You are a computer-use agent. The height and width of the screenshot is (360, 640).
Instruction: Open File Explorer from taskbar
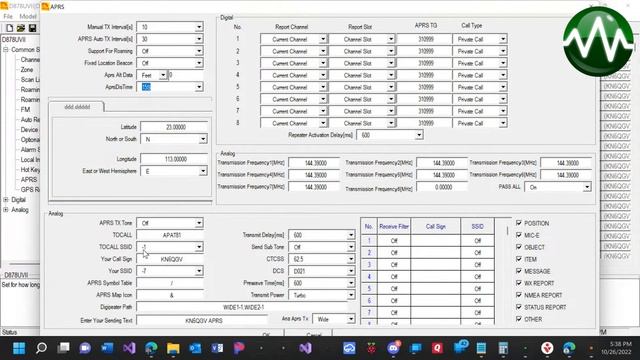[173, 348]
